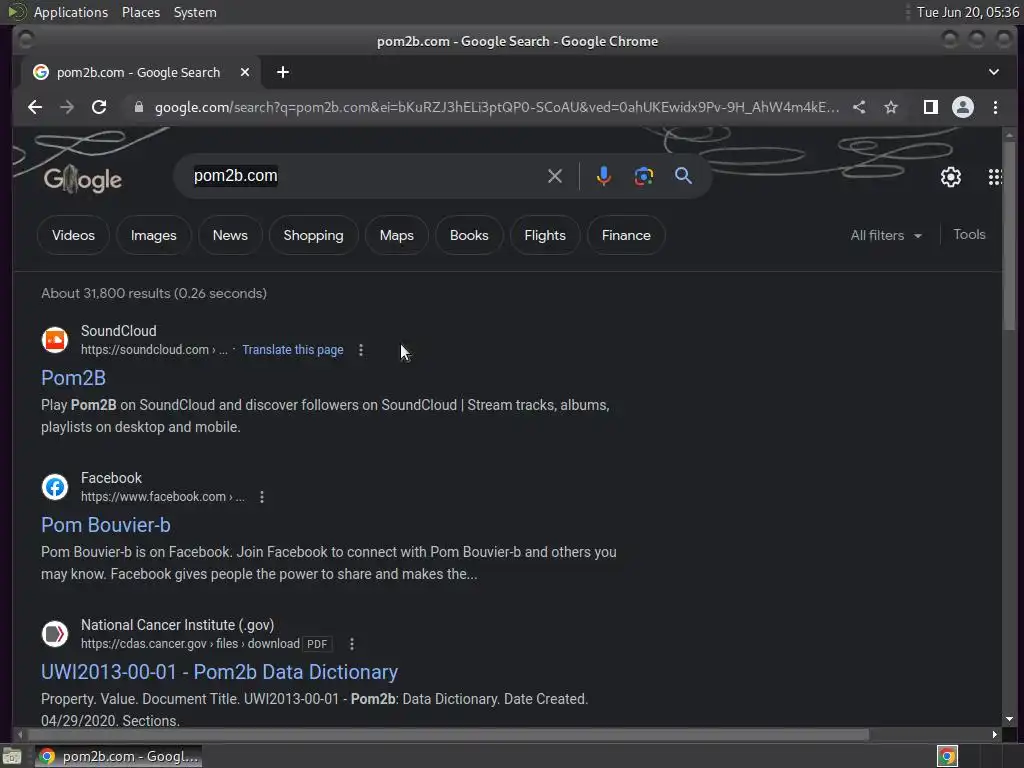Screen dimensions: 1024x768
Task: Go to Google home via the logo
Action: point(82,179)
